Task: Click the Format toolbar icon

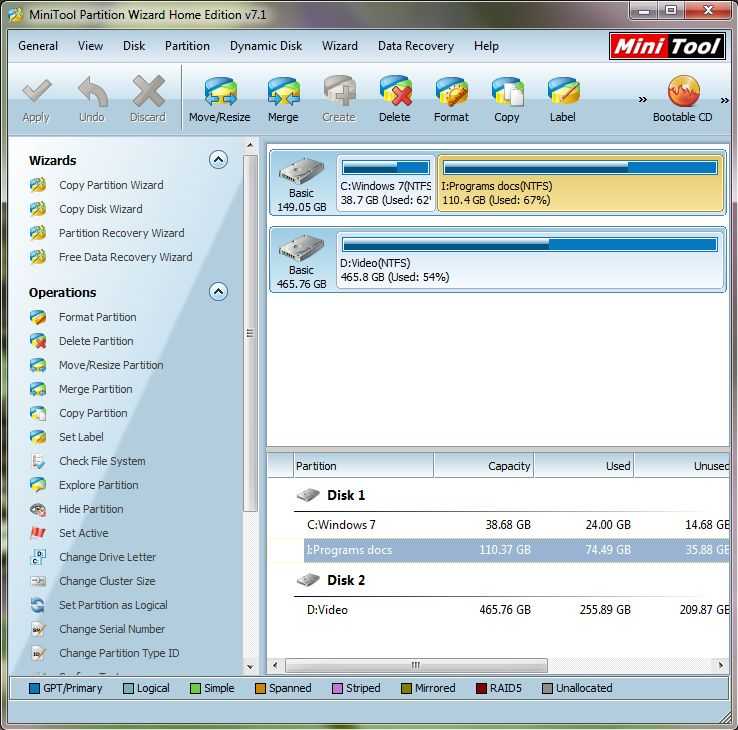Action: pos(451,91)
